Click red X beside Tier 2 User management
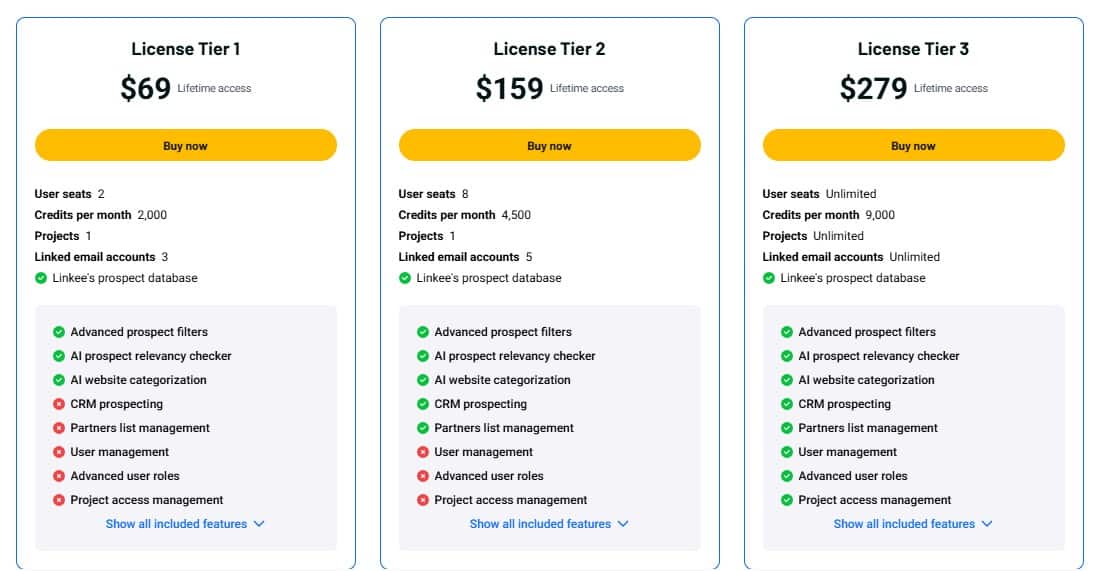 pyautogui.click(x=423, y=452)
